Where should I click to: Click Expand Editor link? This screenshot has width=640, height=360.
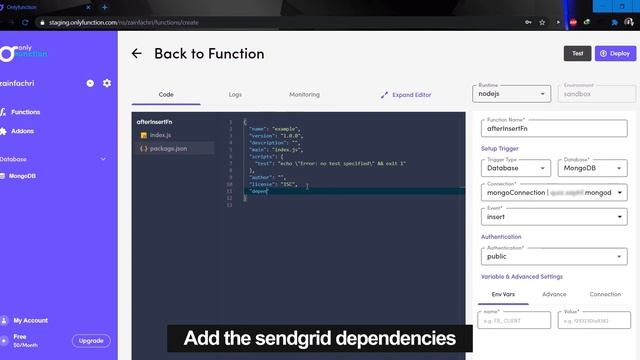click(411, 95)
